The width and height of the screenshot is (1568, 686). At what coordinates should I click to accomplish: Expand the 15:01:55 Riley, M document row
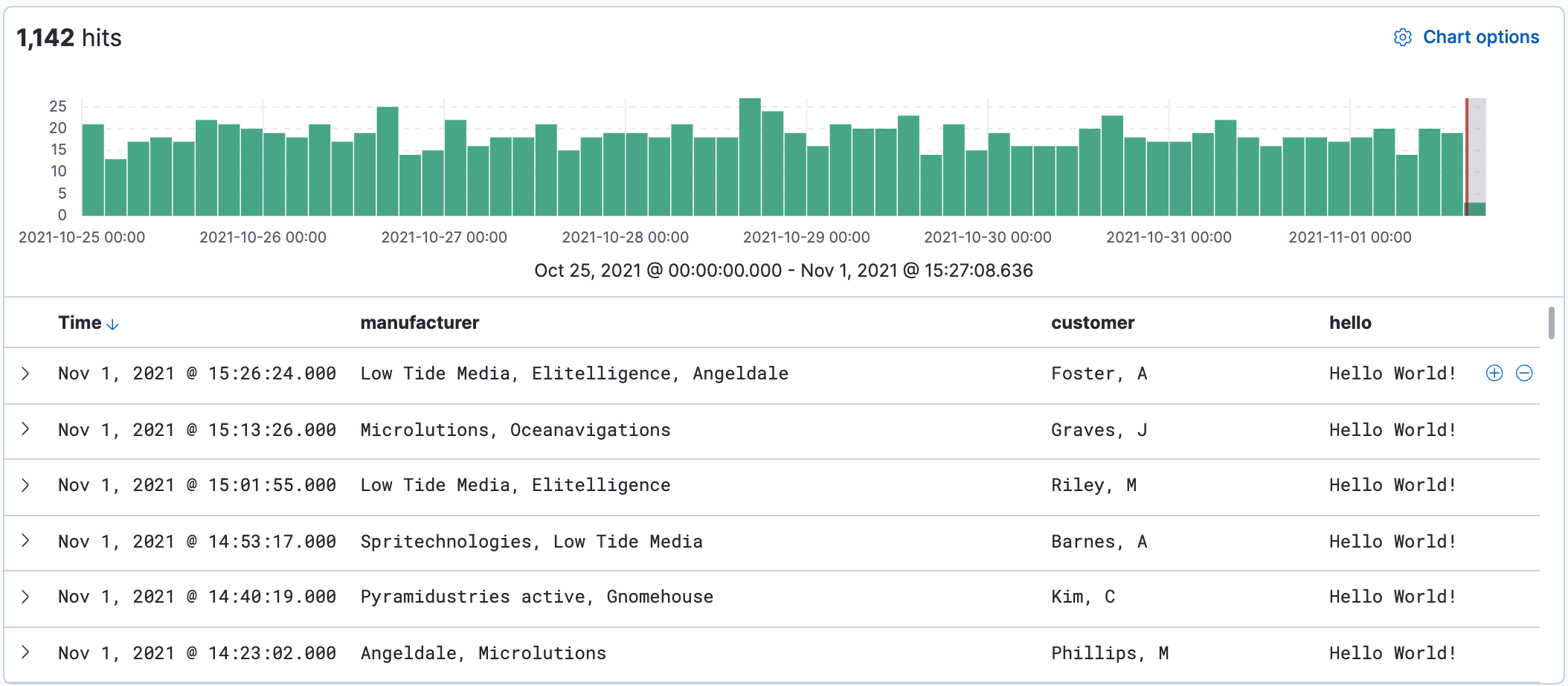26,485
